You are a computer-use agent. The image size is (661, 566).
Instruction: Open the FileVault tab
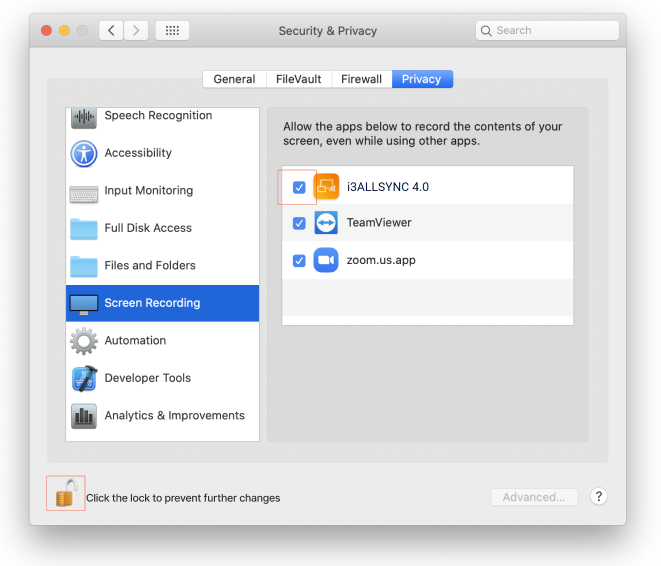coord(298,79)
